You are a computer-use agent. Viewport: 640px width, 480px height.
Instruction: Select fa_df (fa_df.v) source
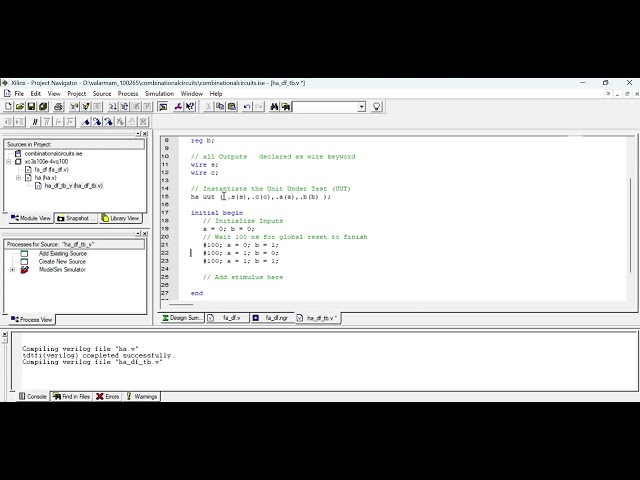[51, 170]
